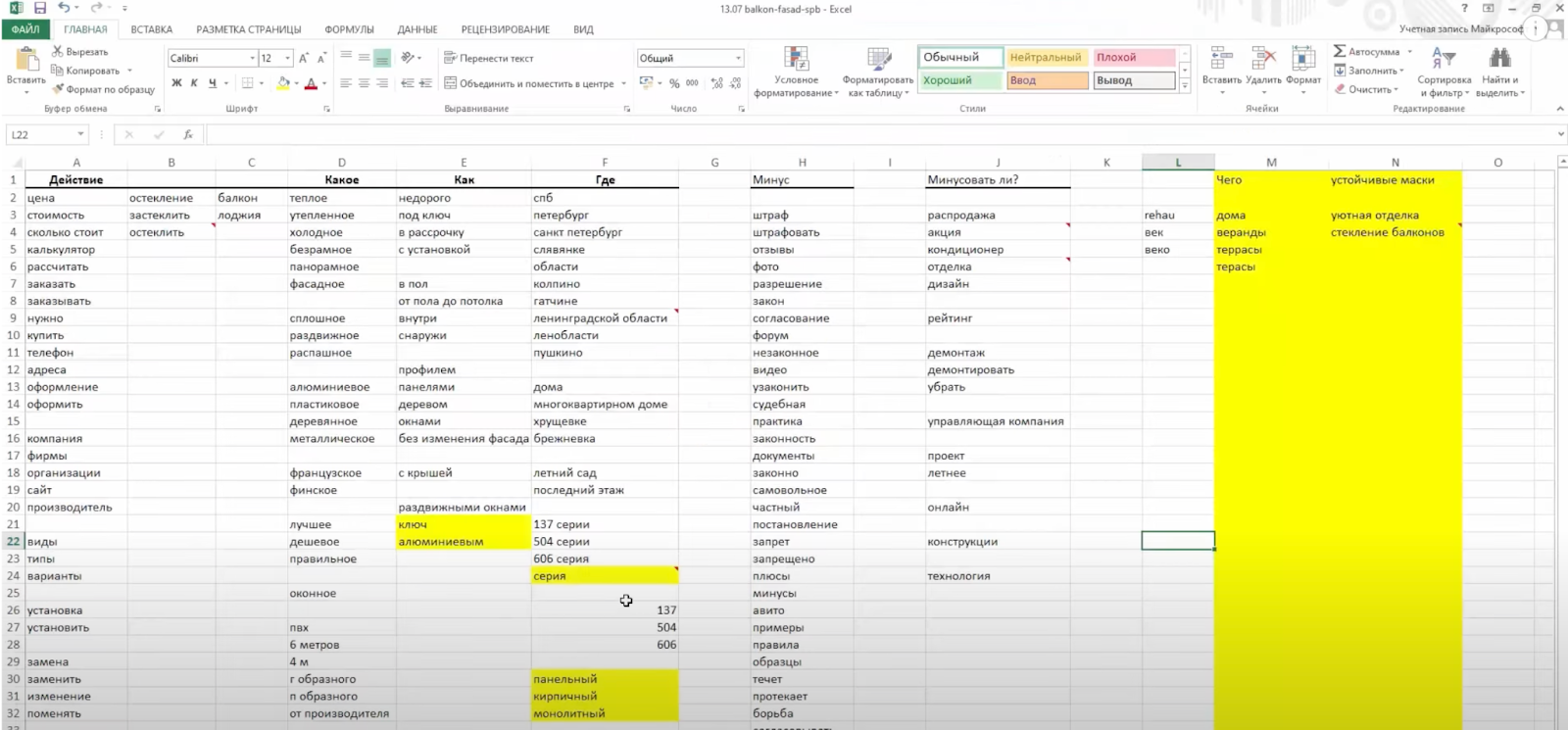Activate the Формат по образцу format painter
The height and width of the screenshot is (730, 1568).
[104, 89]
